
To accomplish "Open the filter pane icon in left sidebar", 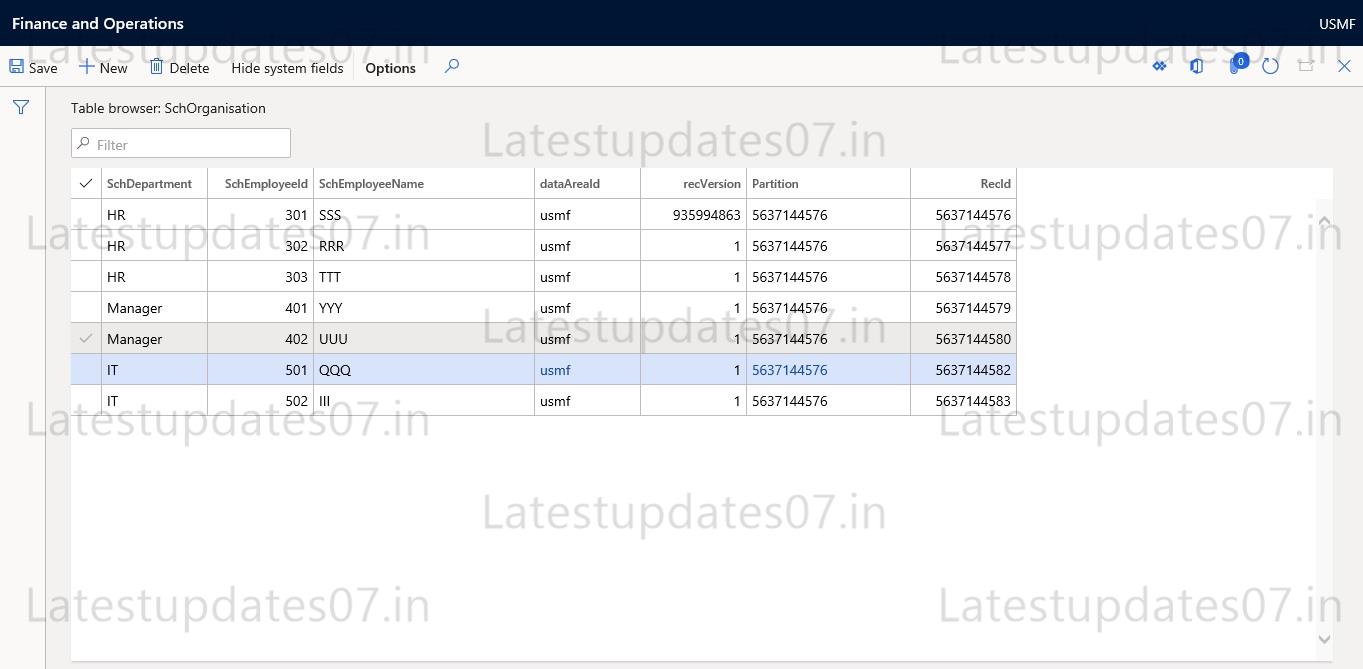I will (x=20, y=106).
